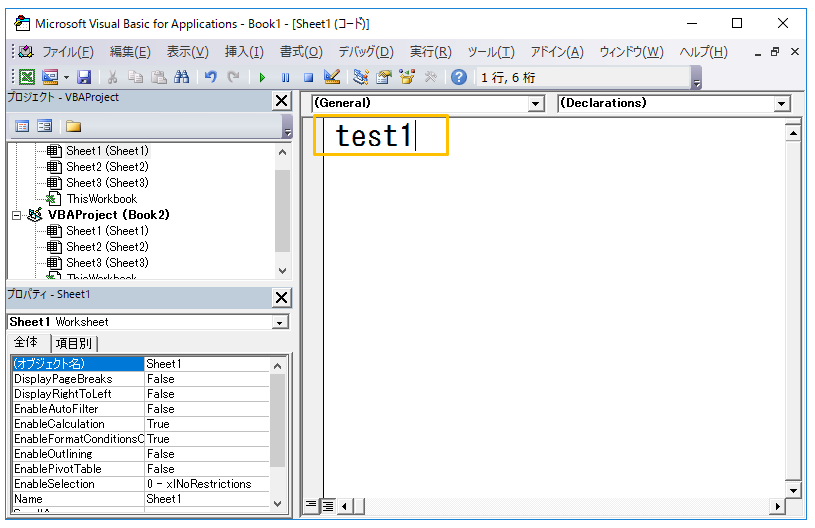Click the Save floppy disk icon

[x=84, y=77]
